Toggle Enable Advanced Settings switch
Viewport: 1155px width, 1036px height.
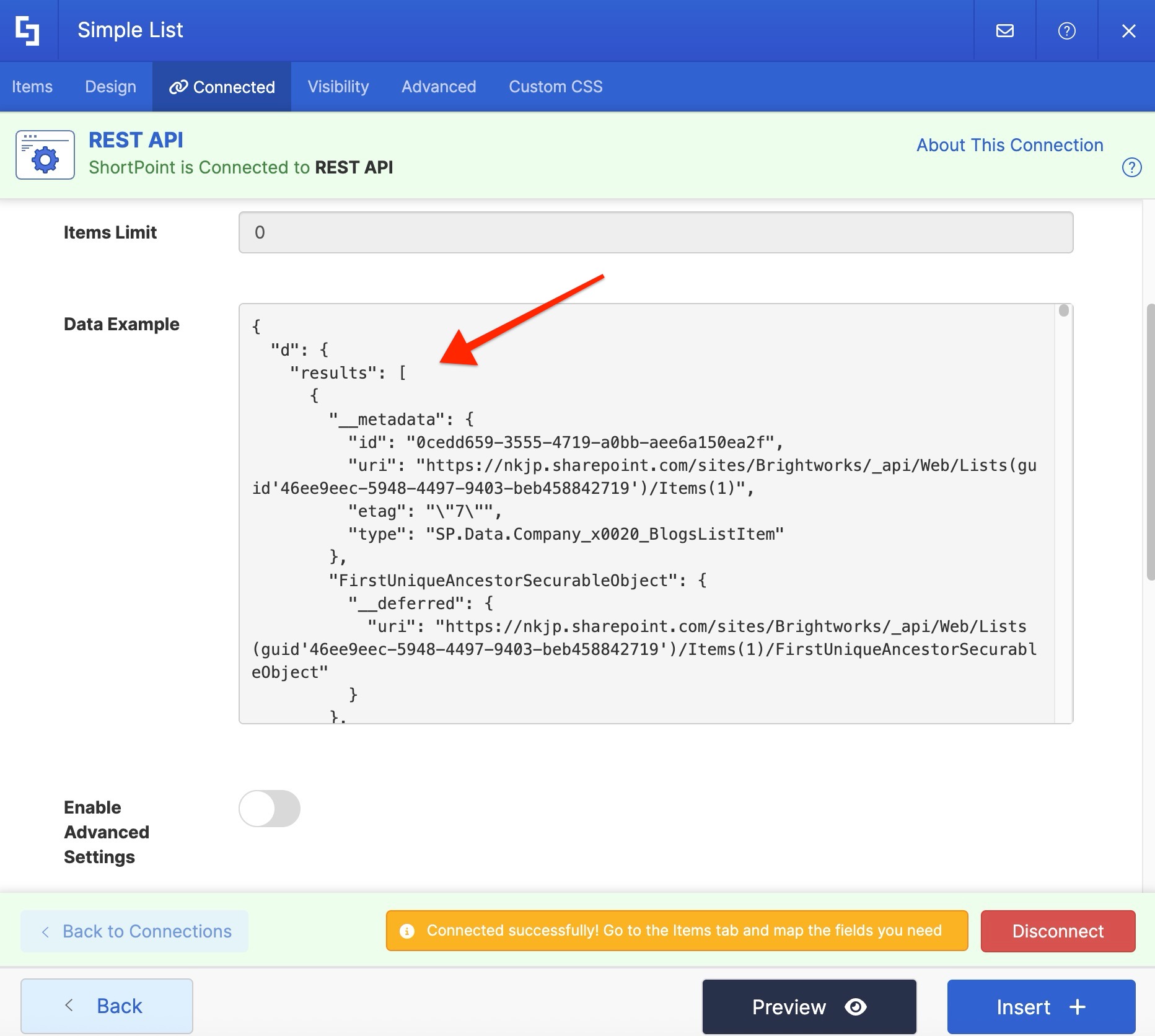(x=270, y=809)
